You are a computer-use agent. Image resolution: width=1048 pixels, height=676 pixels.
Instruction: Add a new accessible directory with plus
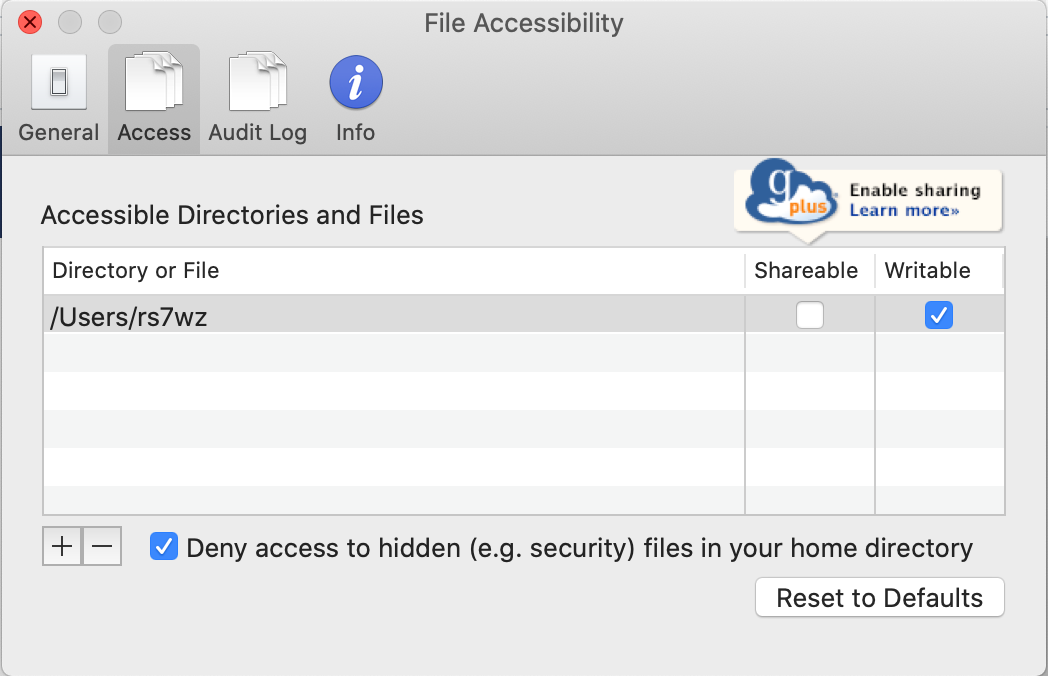click(x=62, y=547)
